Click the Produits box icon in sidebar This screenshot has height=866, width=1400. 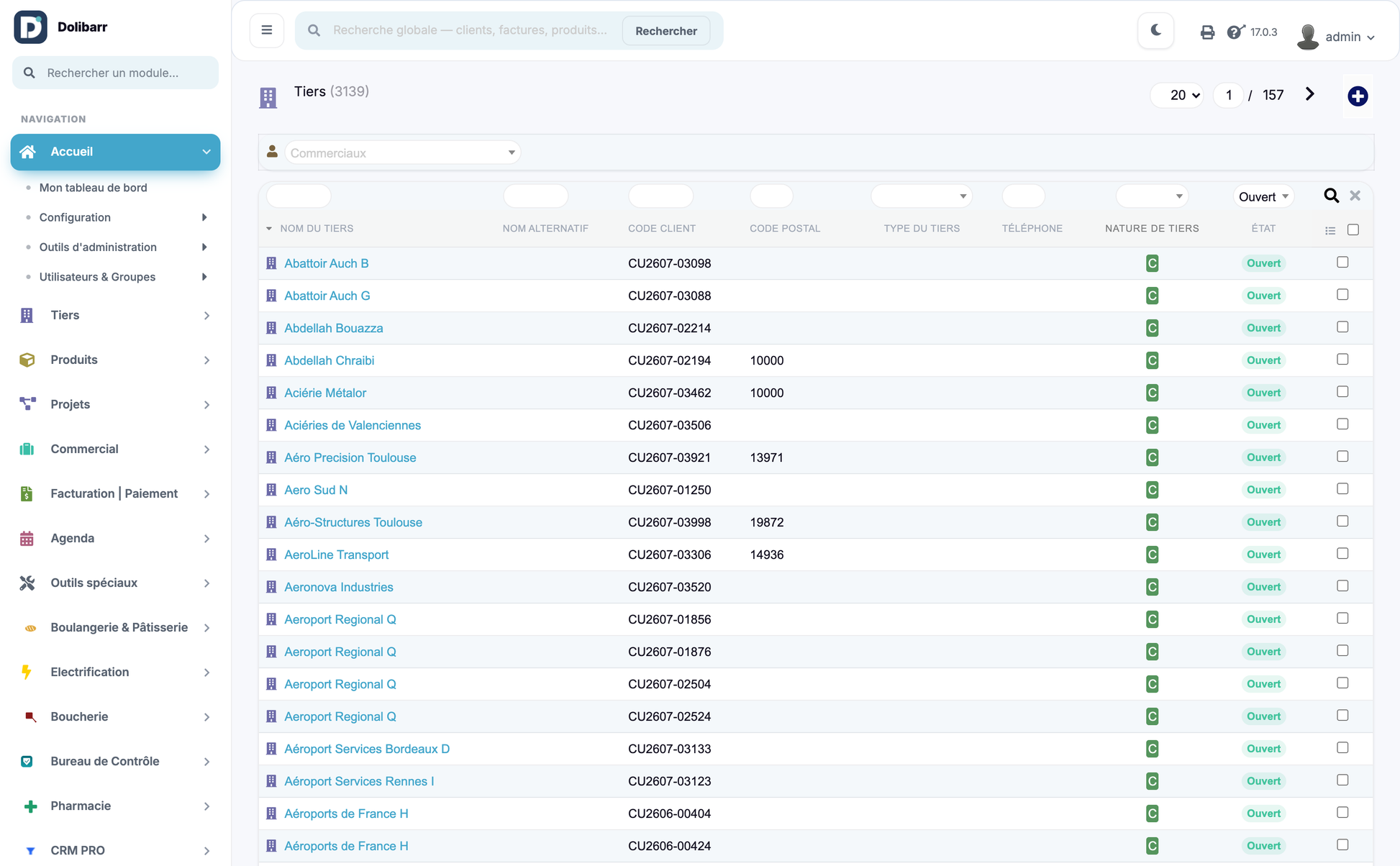tap(27, 360)
